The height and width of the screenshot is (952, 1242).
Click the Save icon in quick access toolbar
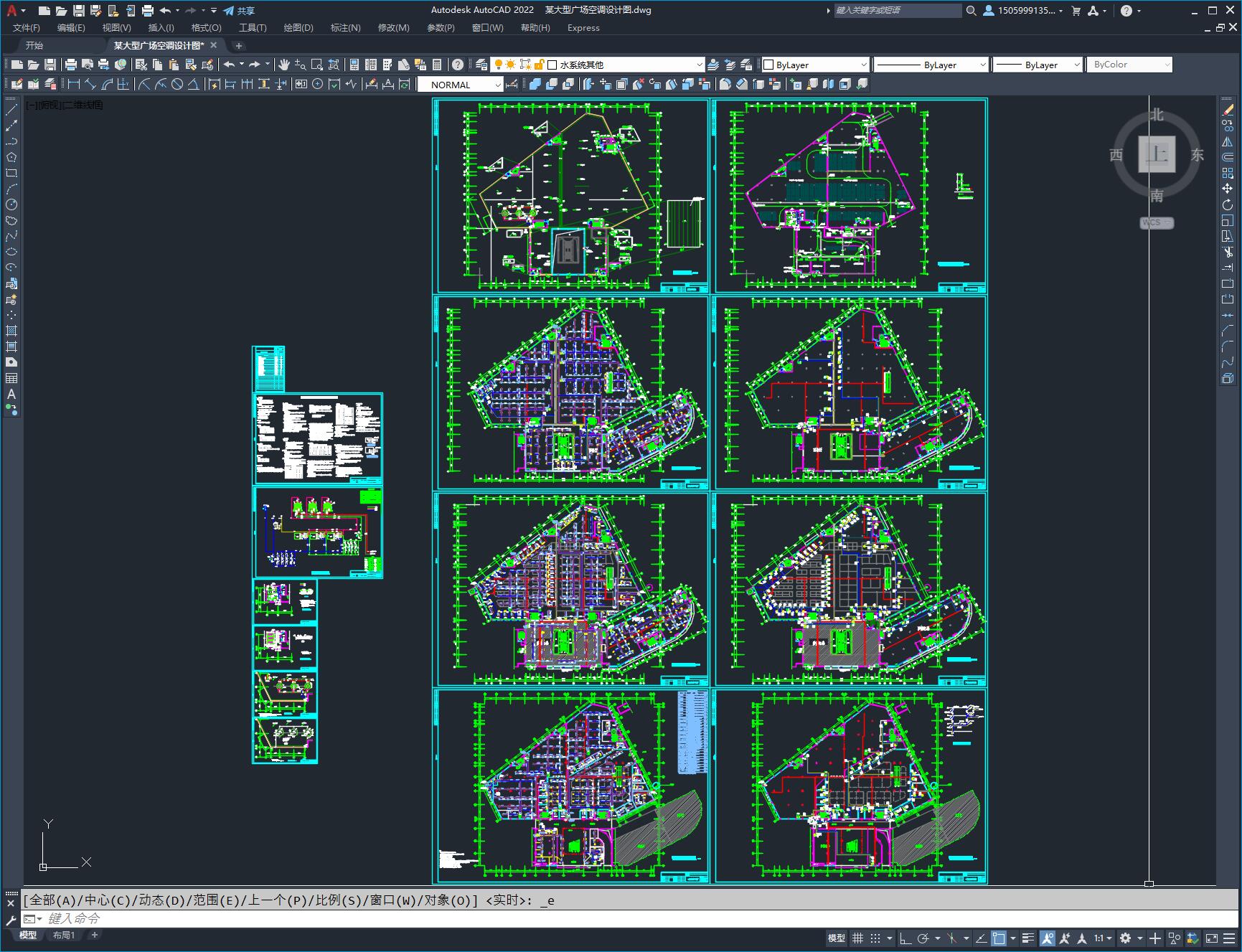(x=79, y=11)
